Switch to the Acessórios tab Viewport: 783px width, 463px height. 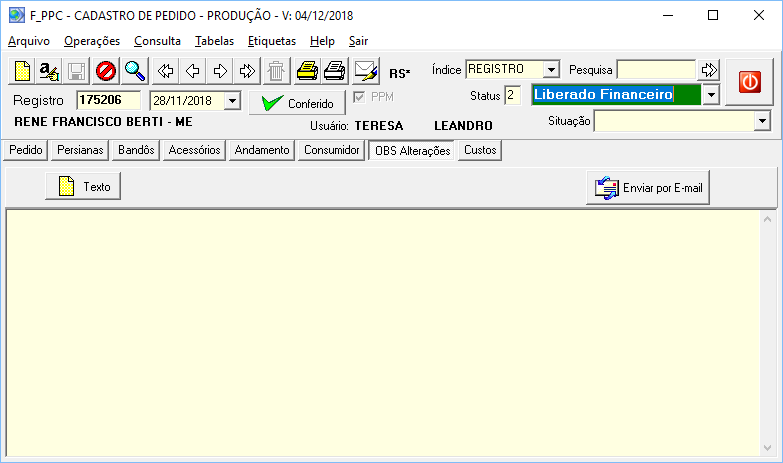point(194,150)
